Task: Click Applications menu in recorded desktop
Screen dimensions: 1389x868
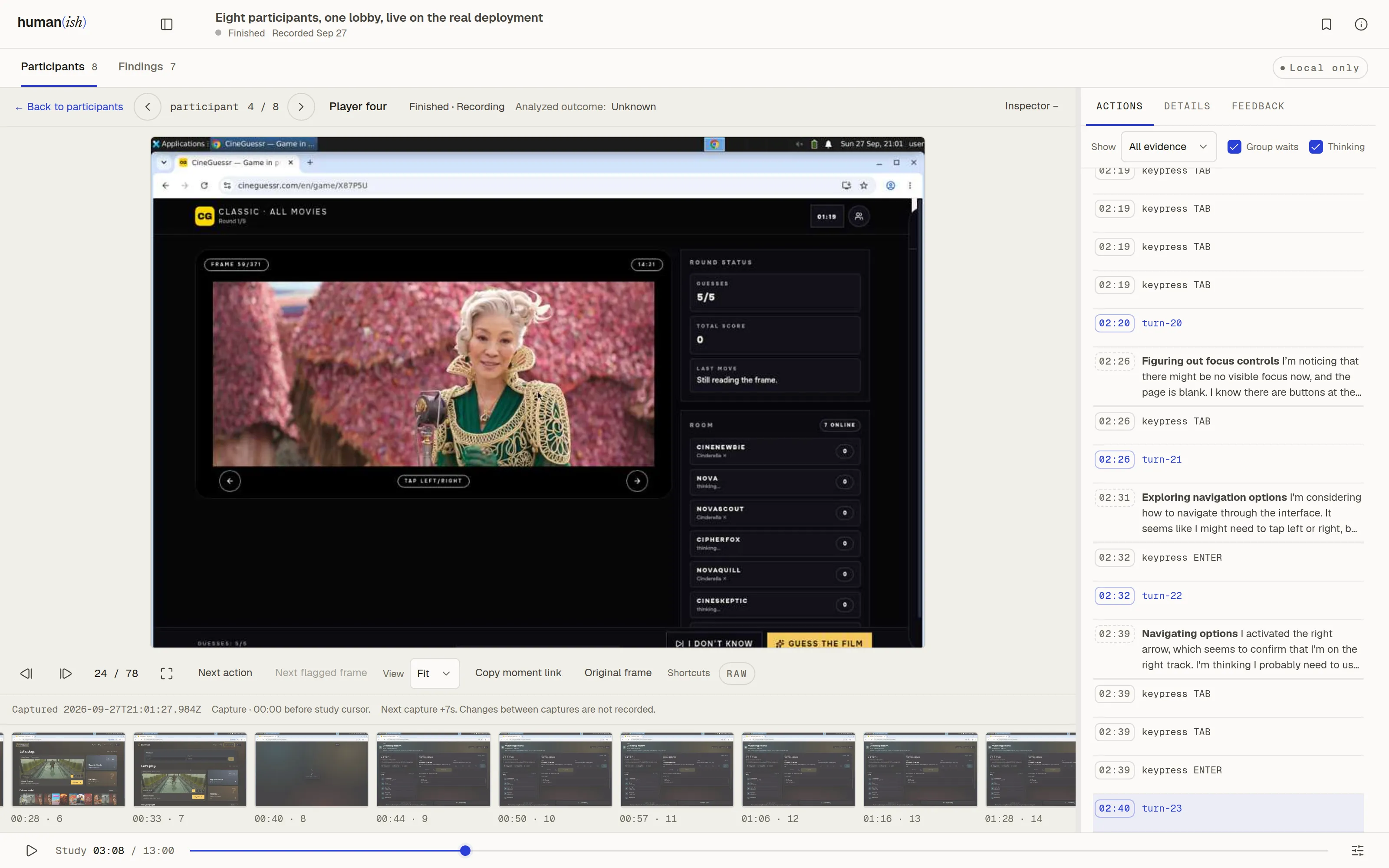Action: 178,144
